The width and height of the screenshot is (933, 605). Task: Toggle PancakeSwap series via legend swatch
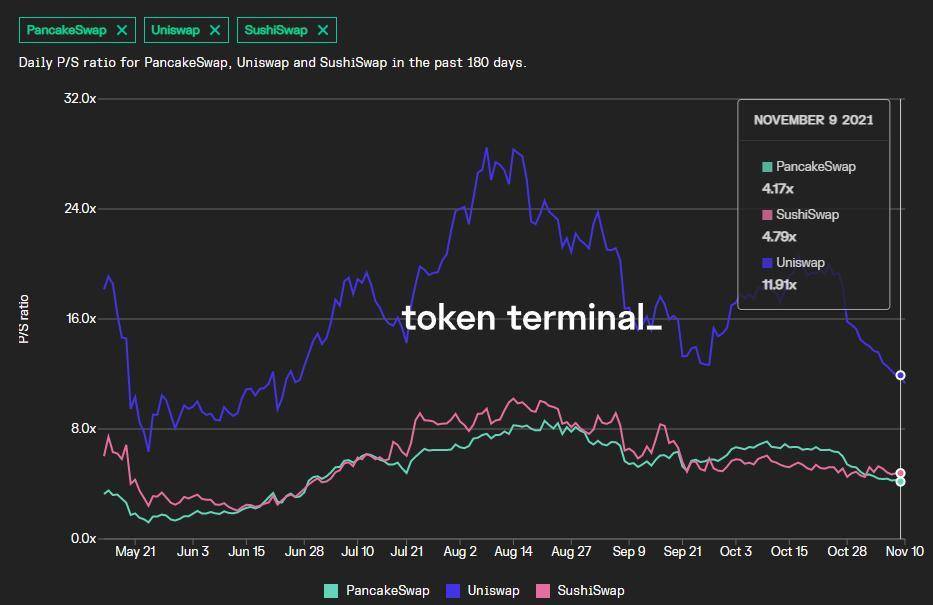coord(331,591)
